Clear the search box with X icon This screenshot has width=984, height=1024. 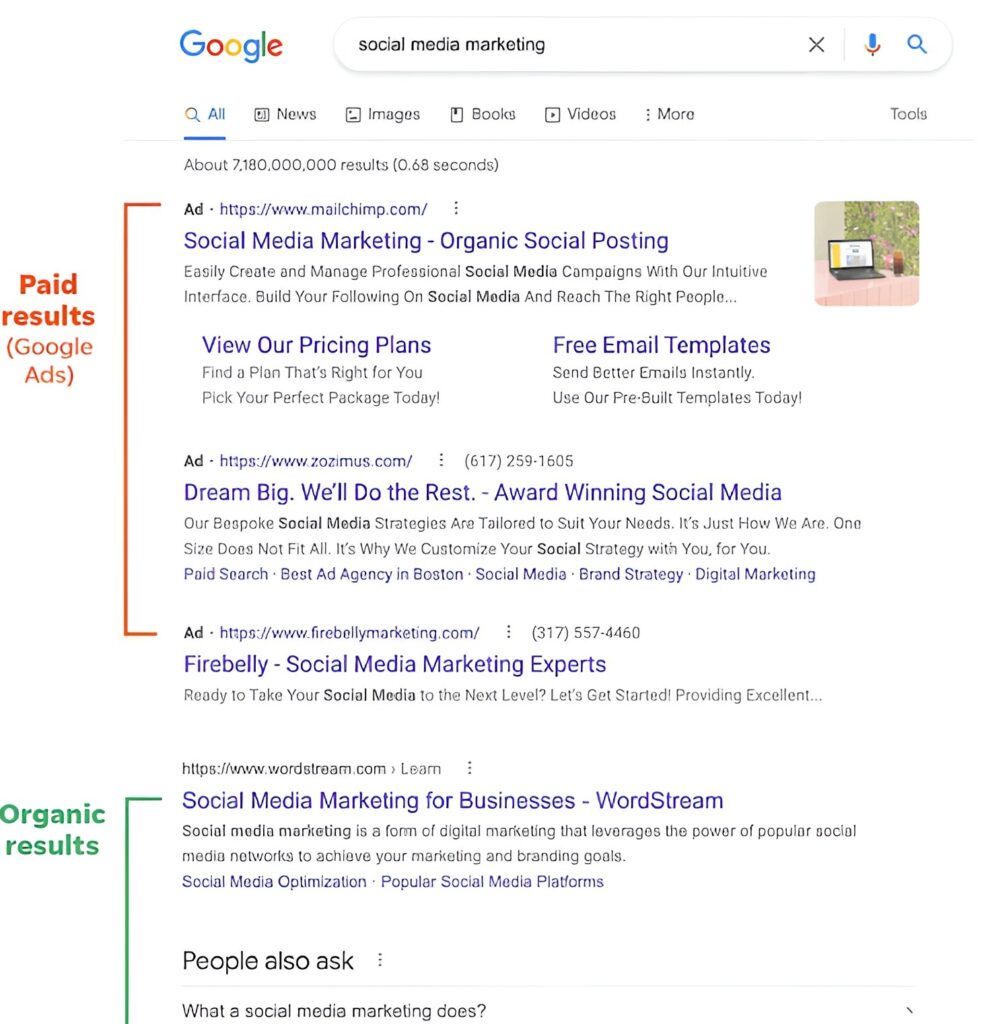click(816, 45)
